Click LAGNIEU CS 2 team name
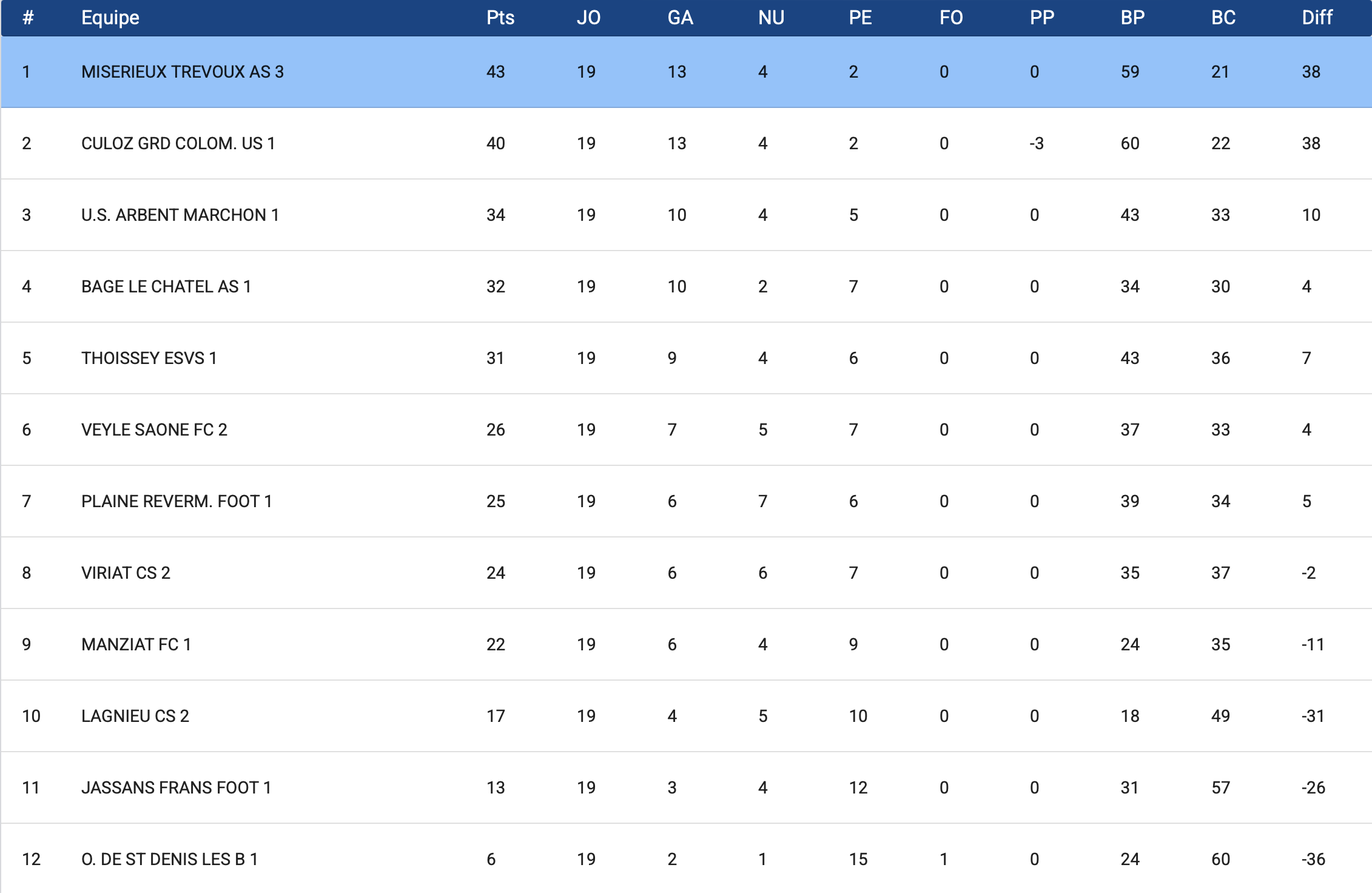The image size is (1372, 893). tap(135, 716)
